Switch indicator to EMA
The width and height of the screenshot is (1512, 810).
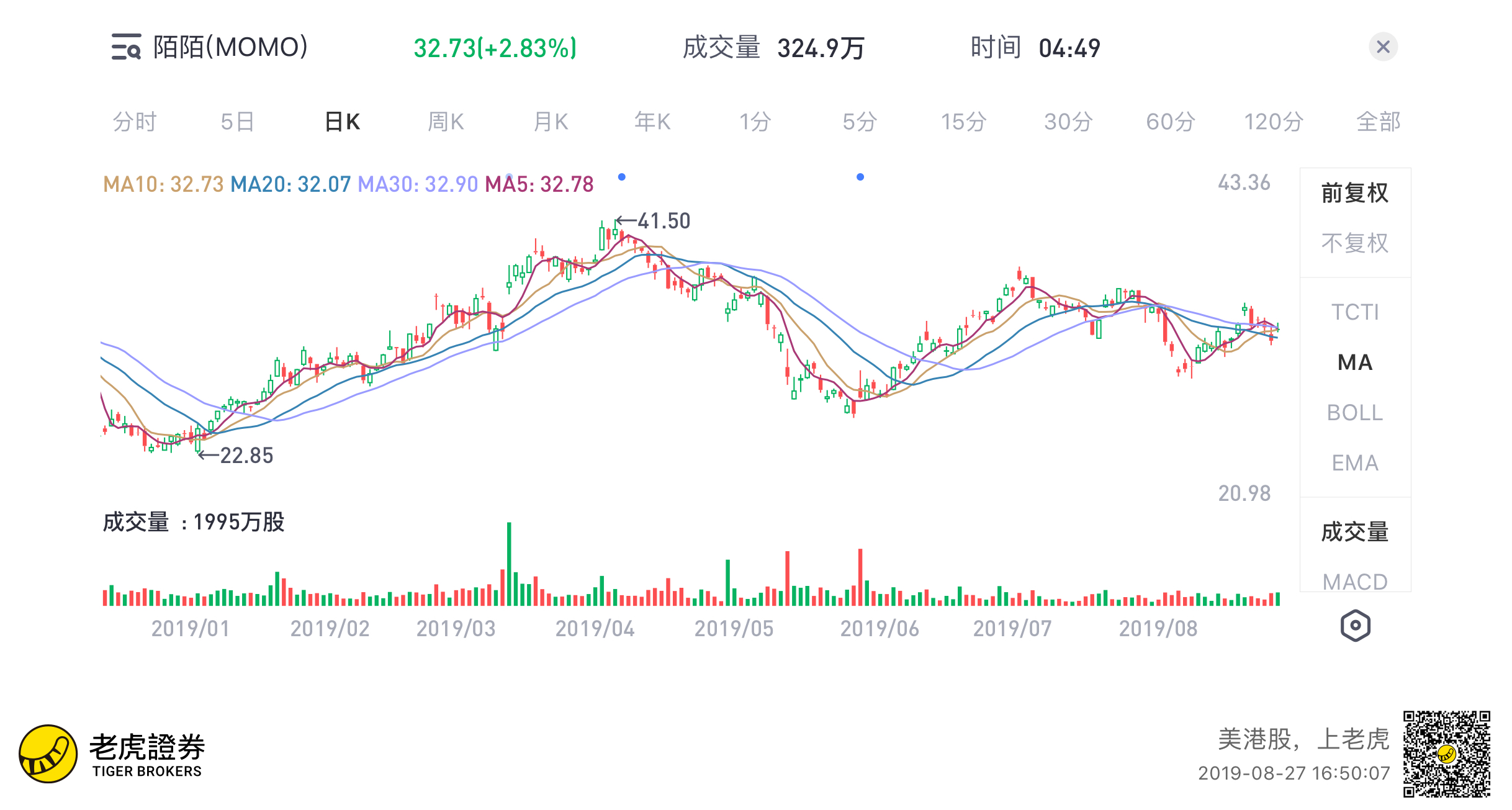tap(1354, 463)
